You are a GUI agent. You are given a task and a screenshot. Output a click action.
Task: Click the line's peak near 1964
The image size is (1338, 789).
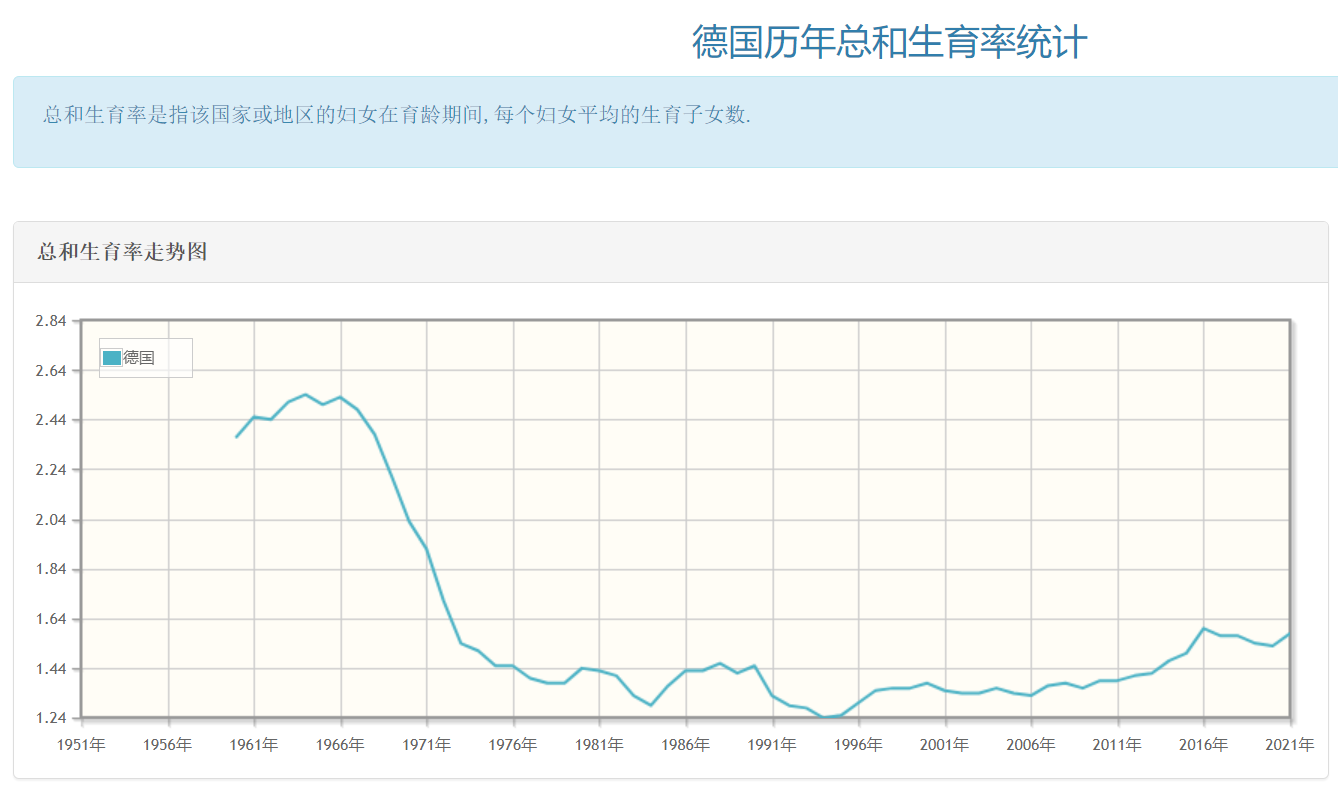click(x=306, y=394)
